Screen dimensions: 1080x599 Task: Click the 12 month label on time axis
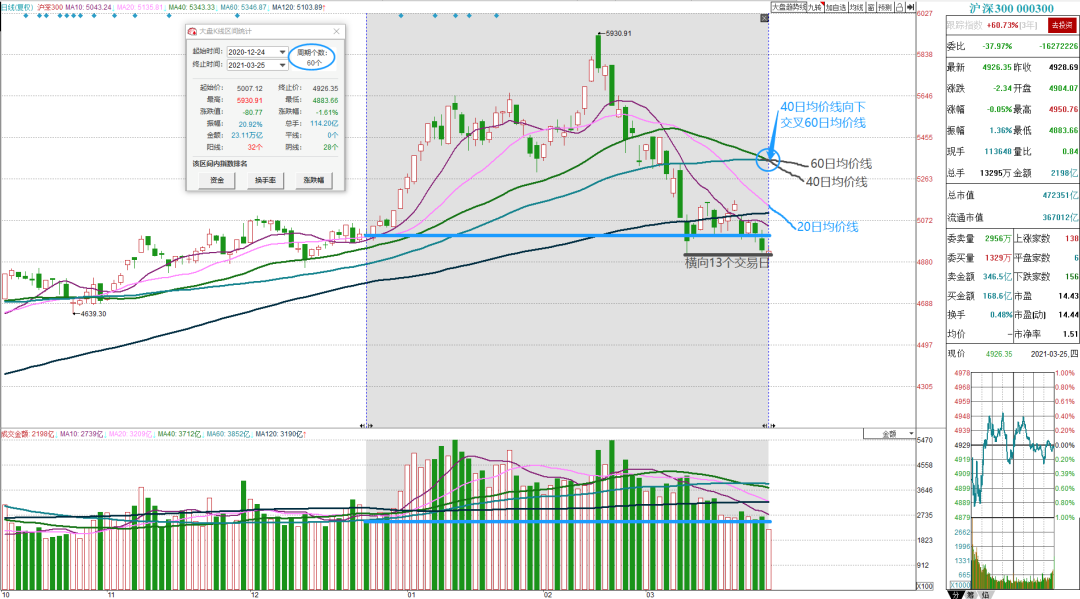tap(255, 594)
